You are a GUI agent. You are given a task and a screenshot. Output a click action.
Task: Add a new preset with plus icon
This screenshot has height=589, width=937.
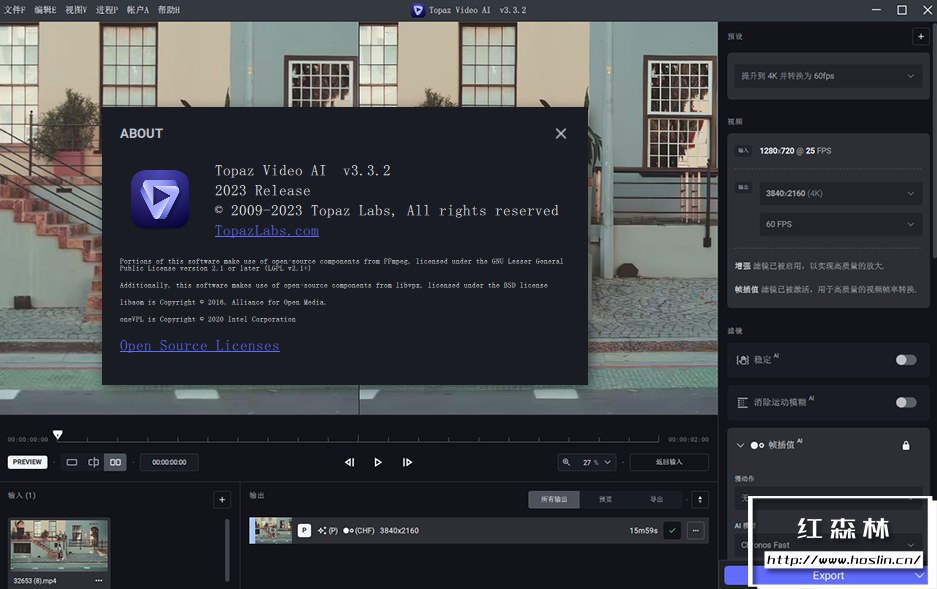tap(920, 36)
